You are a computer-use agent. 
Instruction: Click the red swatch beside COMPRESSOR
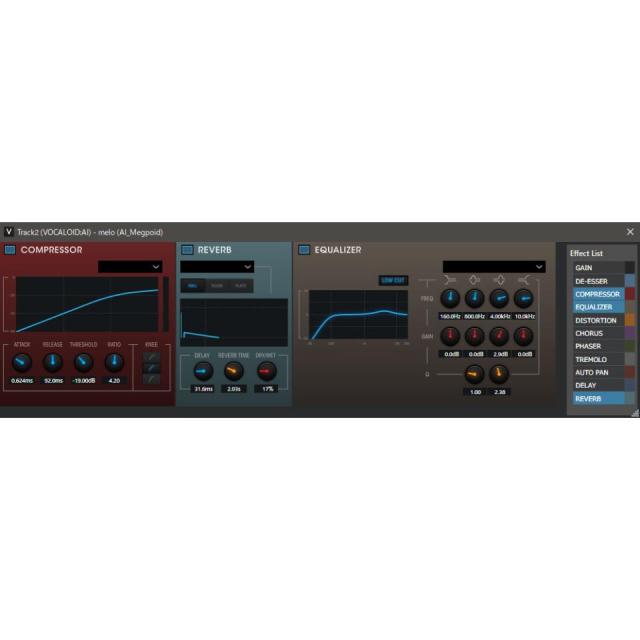(630, 294)
